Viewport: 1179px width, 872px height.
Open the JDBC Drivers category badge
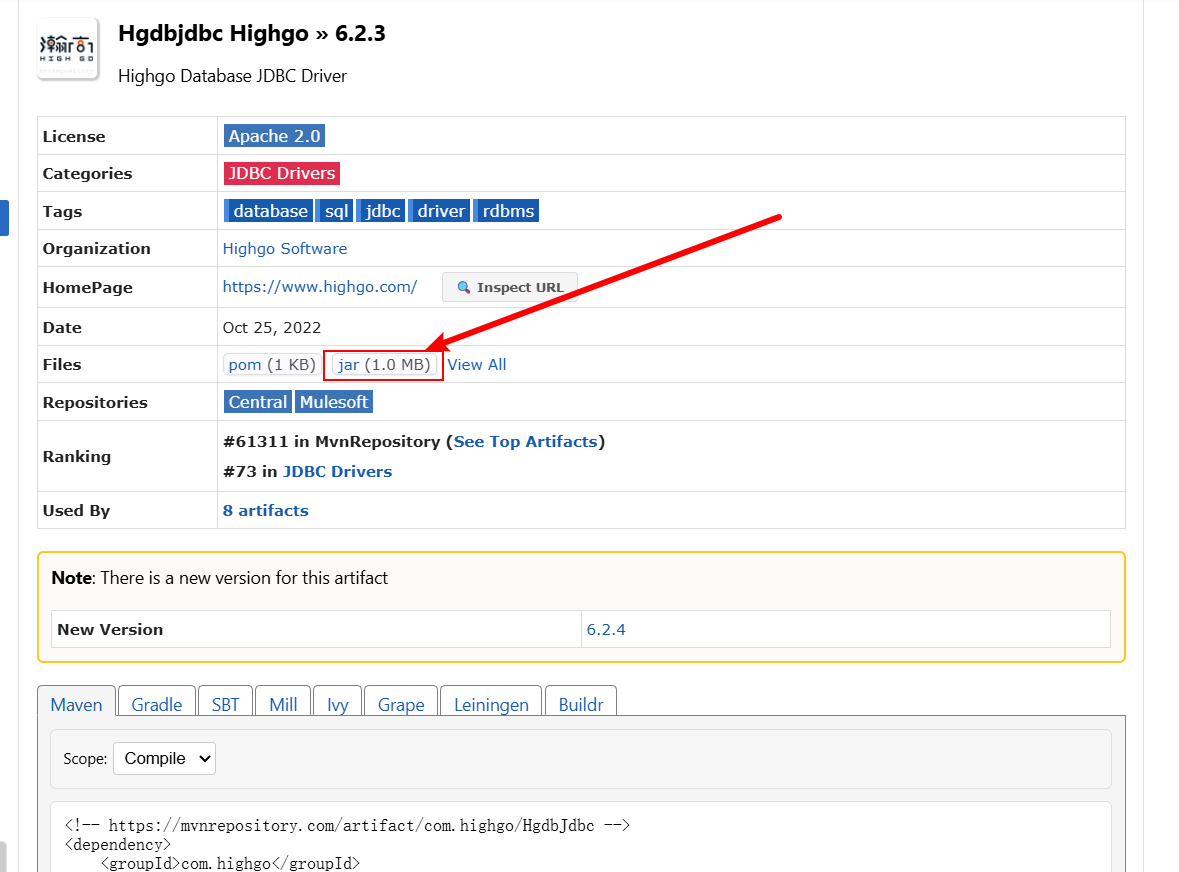pyautogui.click(x=282, y=173)
